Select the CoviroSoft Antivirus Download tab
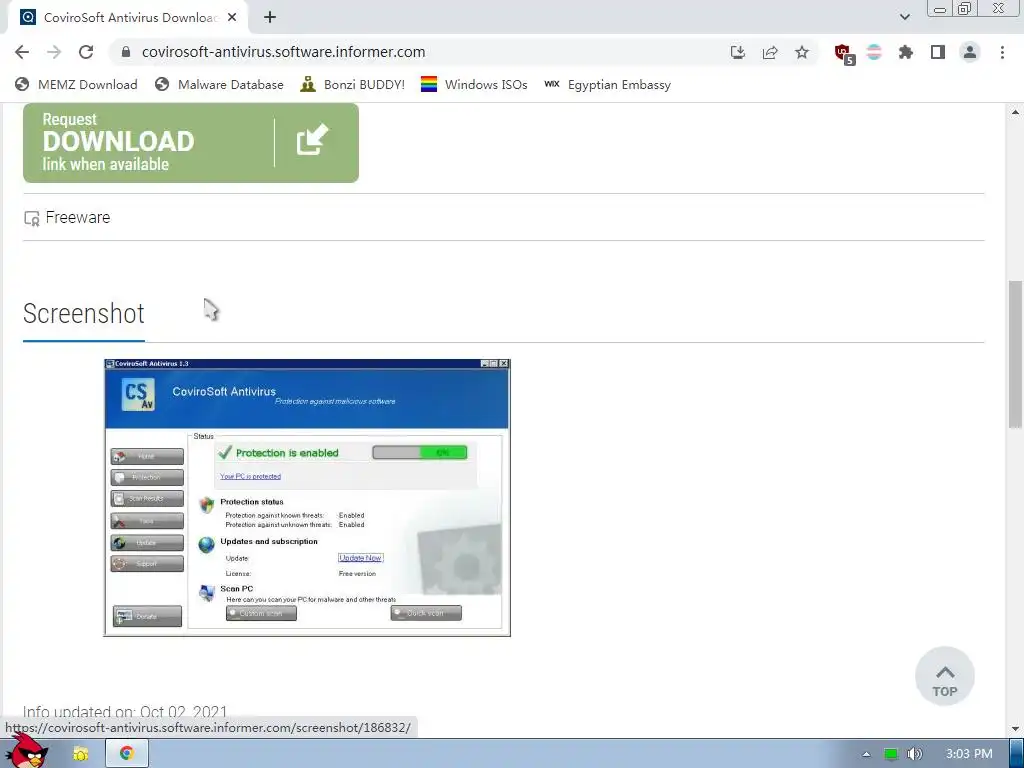The height and width of the screenshot is (768, 1024). [x=128, y=18]
